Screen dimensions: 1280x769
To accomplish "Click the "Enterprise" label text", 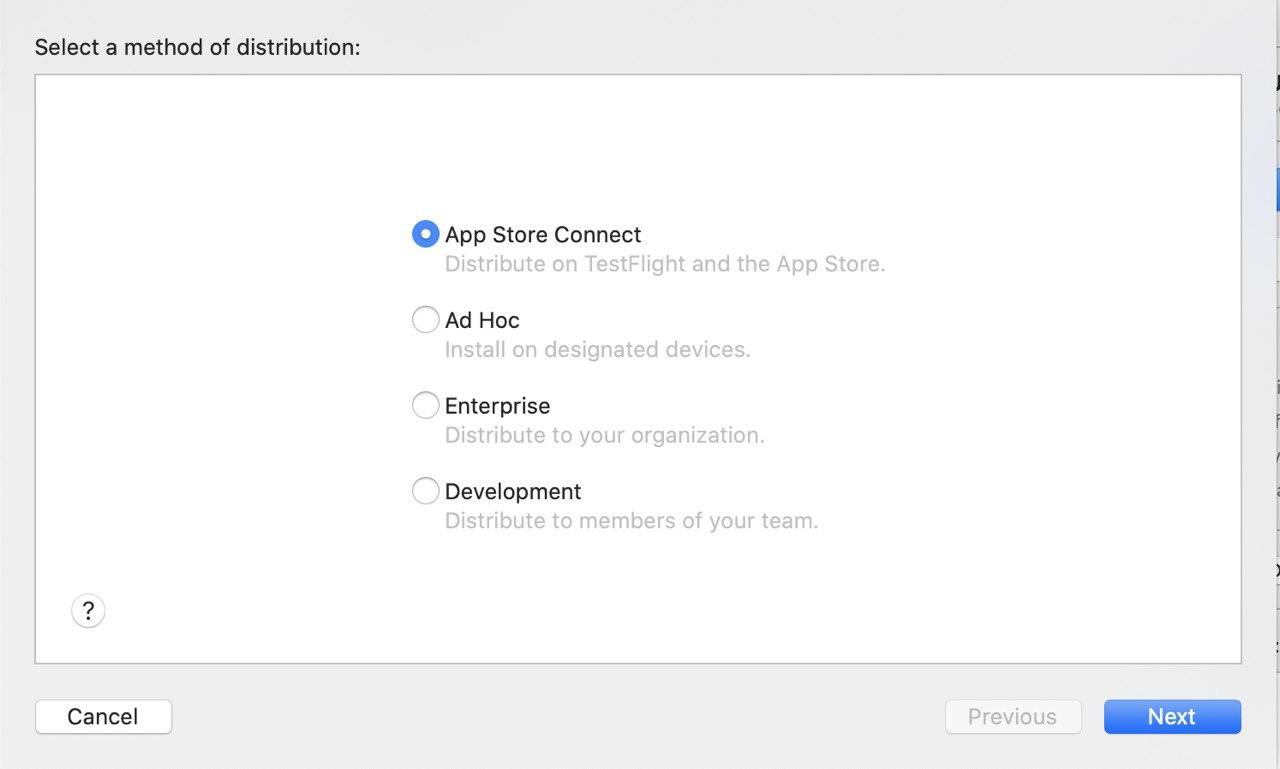I will coord(497,406).
